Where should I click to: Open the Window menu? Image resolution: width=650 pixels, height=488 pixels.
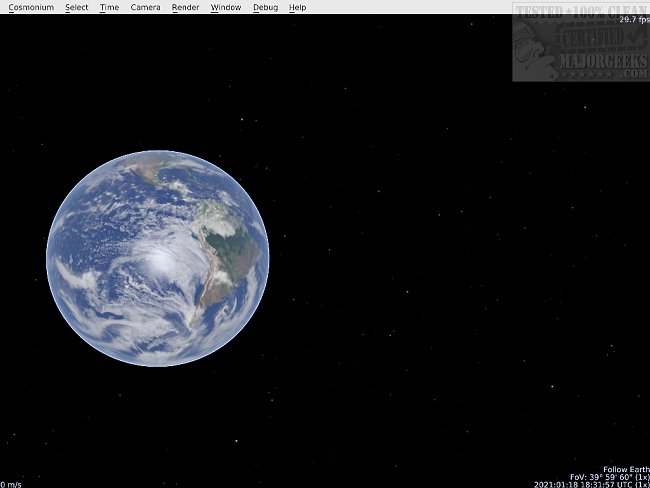226,7
